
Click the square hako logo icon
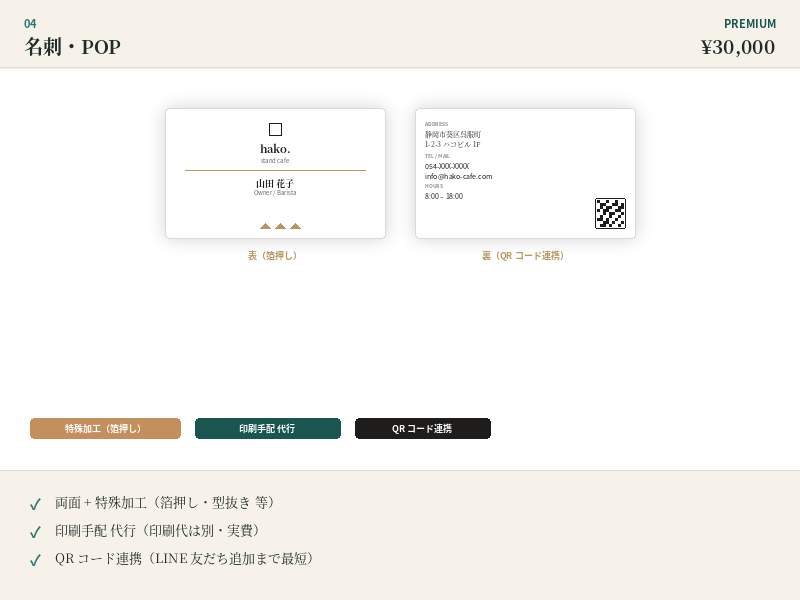276,130
